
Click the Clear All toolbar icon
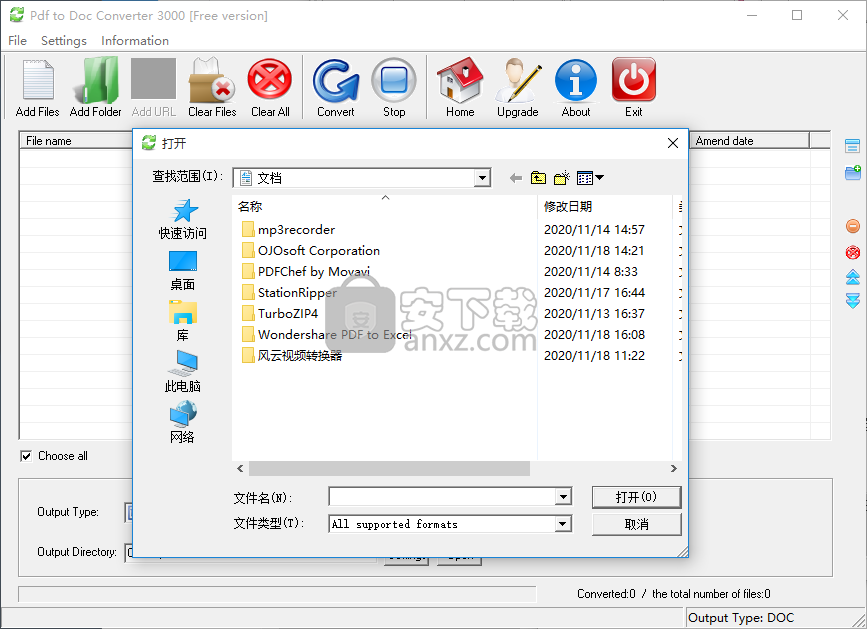coord(270,87)
